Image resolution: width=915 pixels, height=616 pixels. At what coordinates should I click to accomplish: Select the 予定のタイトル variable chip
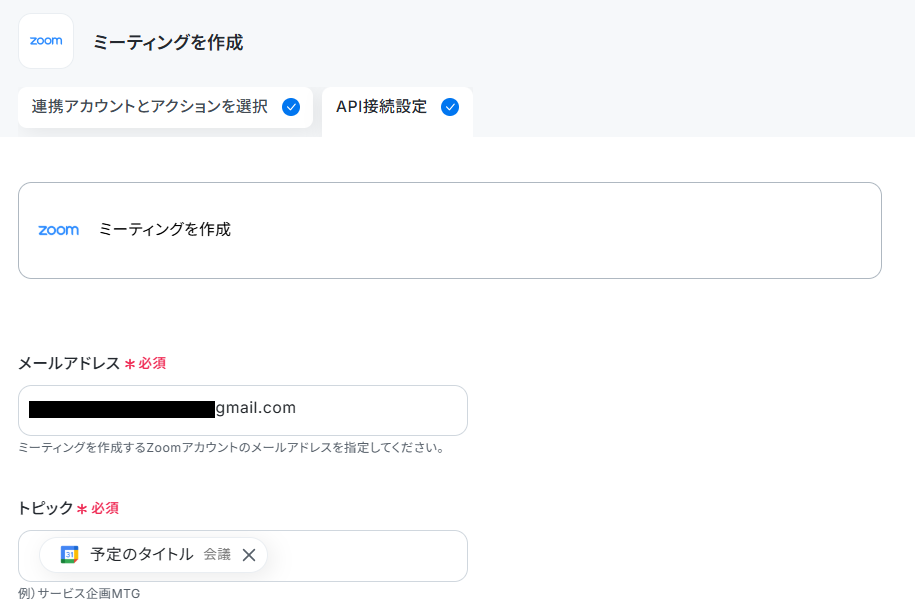click(x=153, y=555)
